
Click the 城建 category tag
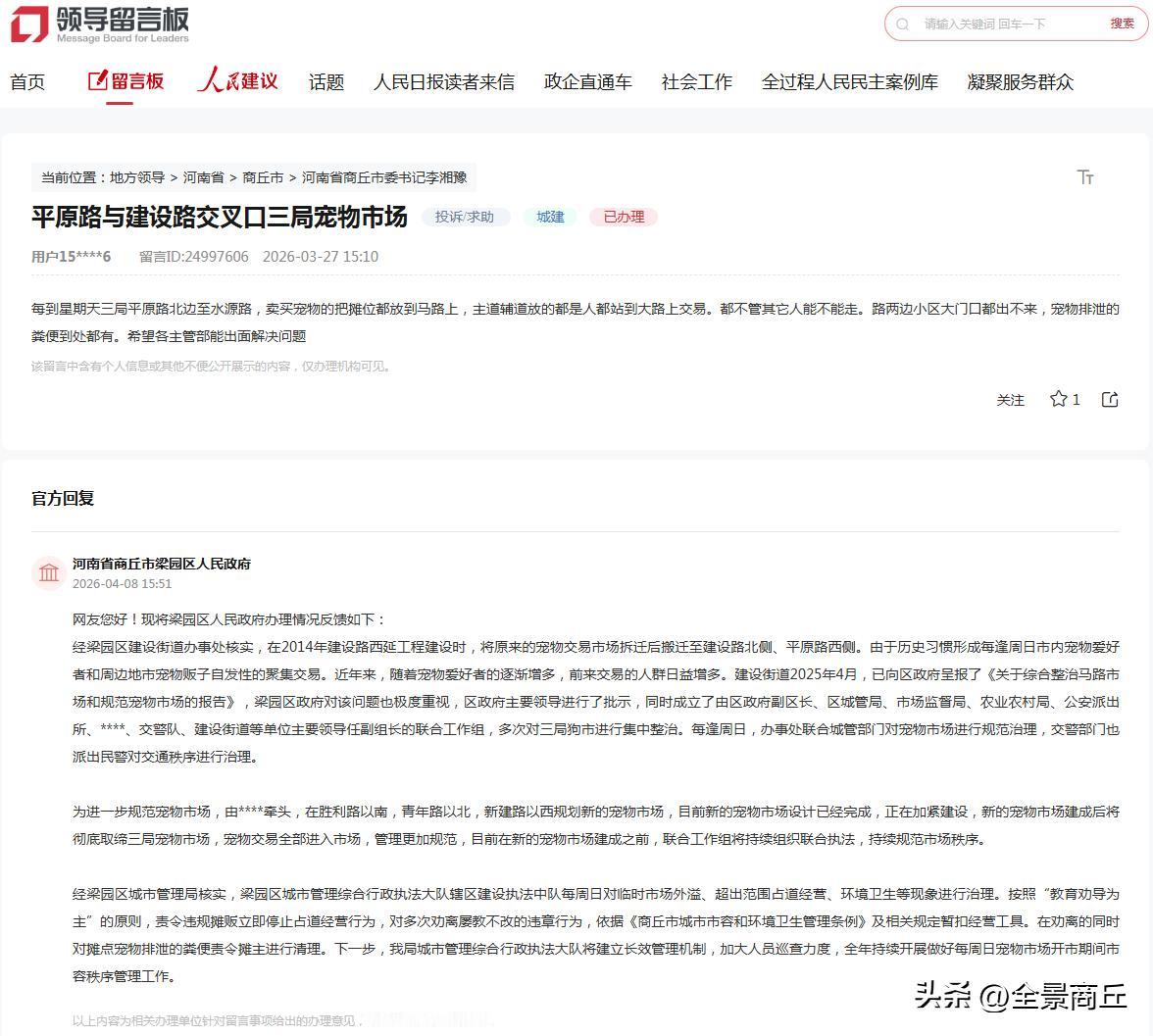point(549,217)
